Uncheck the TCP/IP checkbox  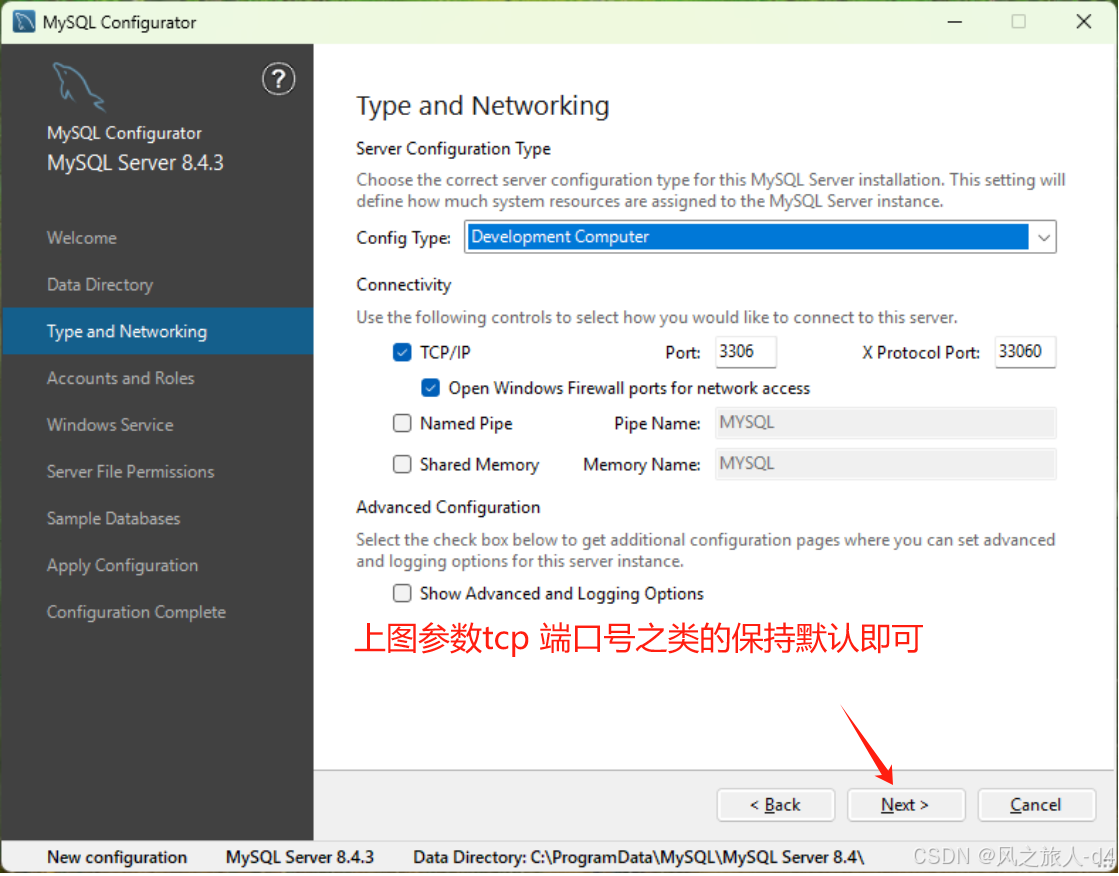[402, 353]
